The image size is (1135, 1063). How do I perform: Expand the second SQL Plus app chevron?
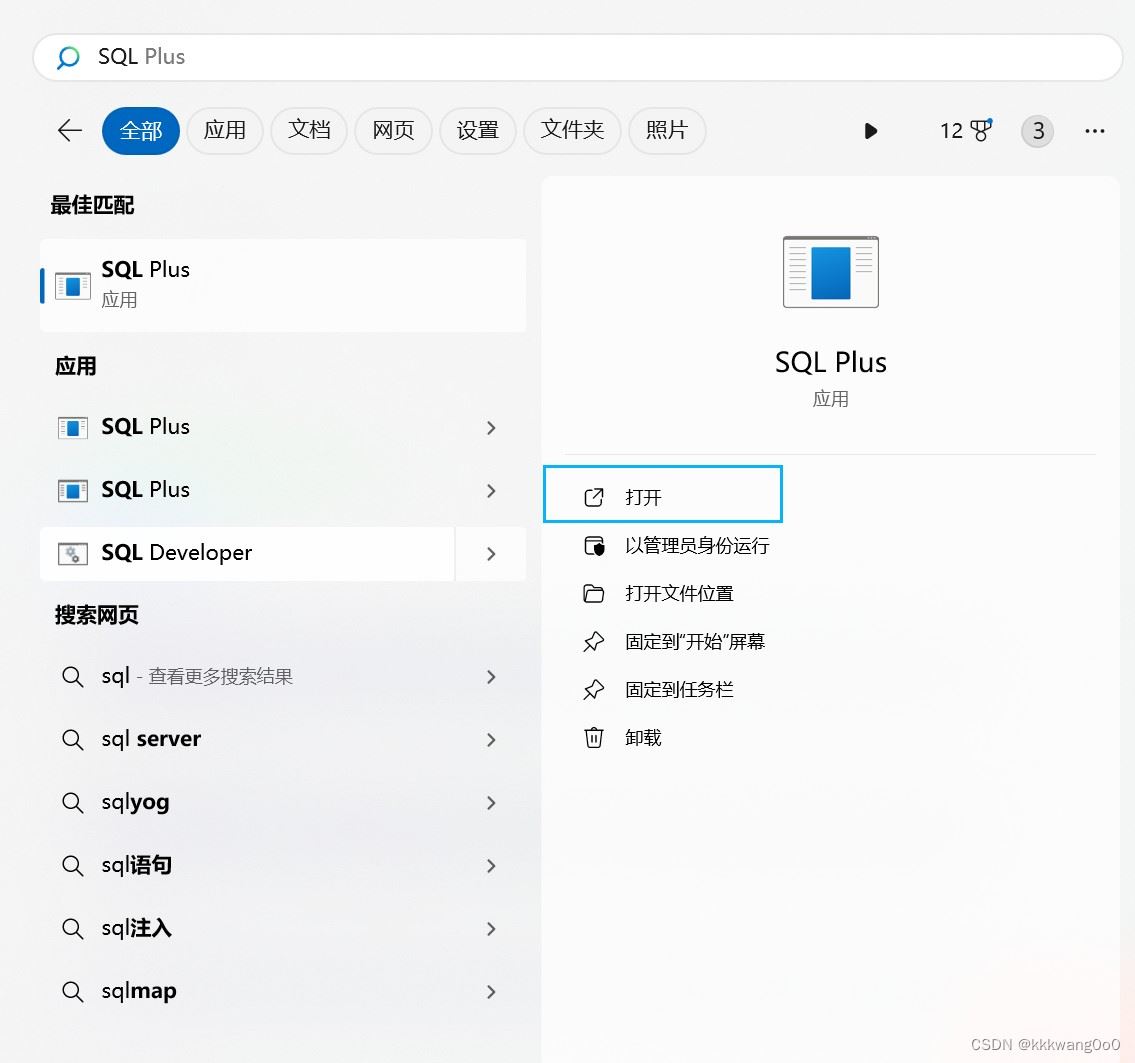point(491,491)
